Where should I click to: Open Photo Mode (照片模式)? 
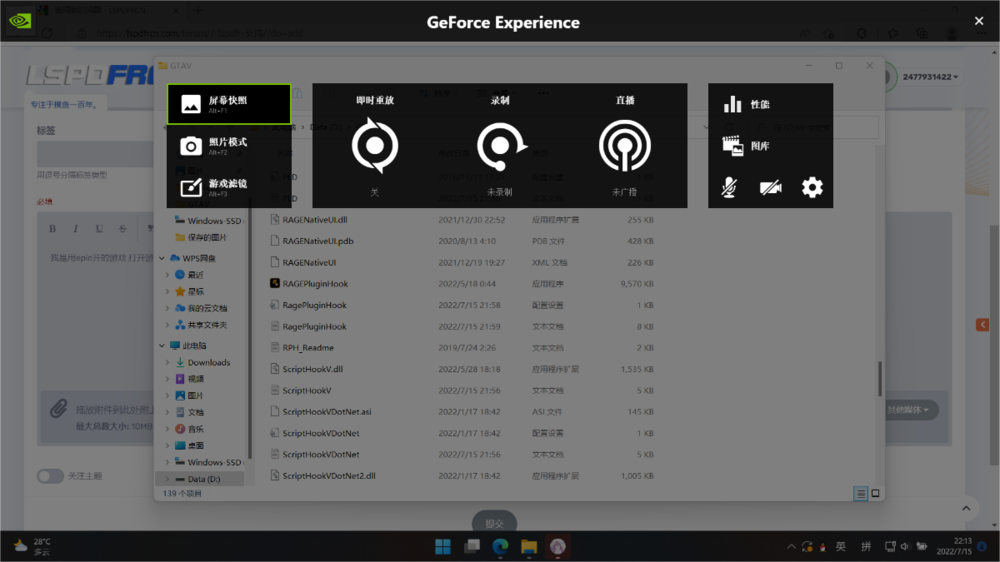(229, 145)
